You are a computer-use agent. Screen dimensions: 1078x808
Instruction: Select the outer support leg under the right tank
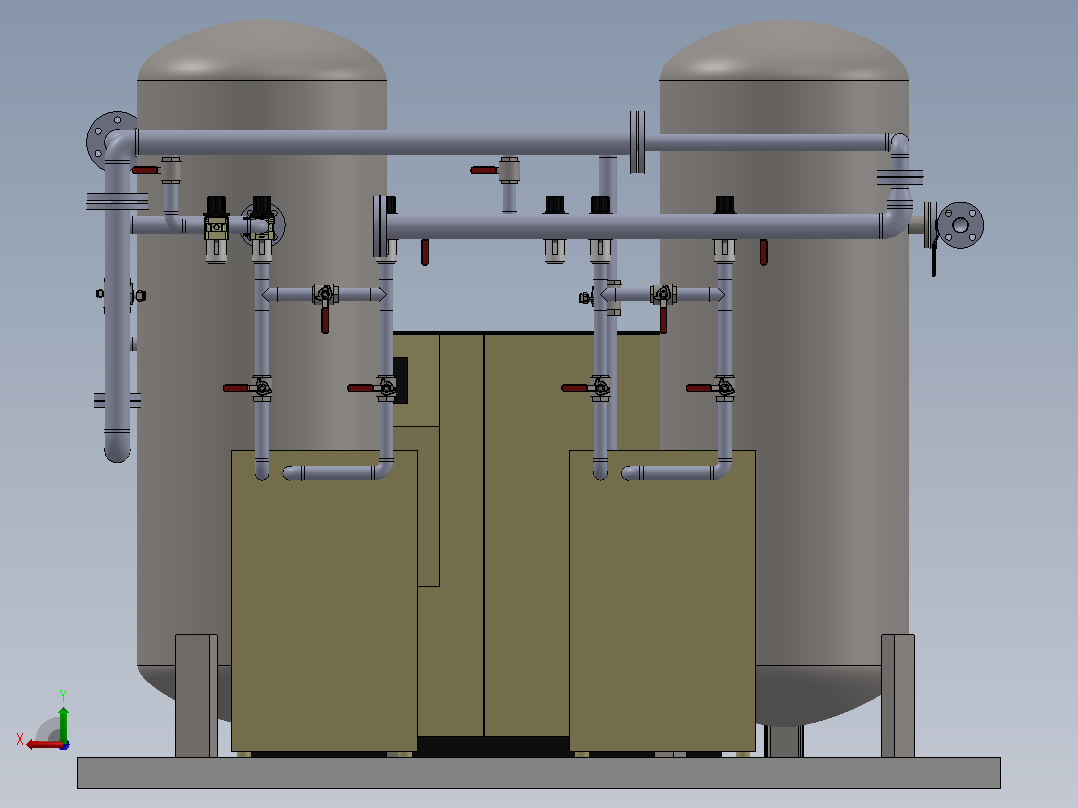pos(898,696)
